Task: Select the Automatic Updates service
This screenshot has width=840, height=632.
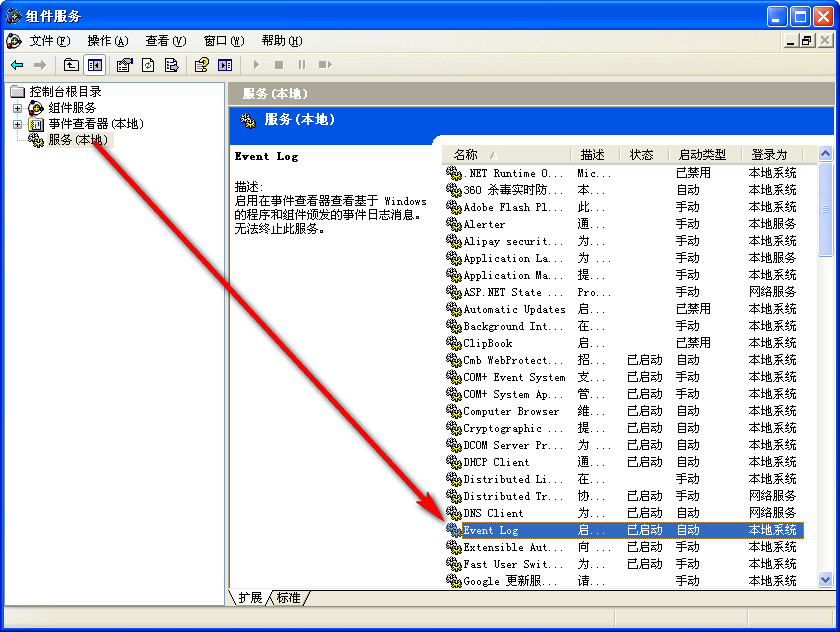Action: pos(514,309)
